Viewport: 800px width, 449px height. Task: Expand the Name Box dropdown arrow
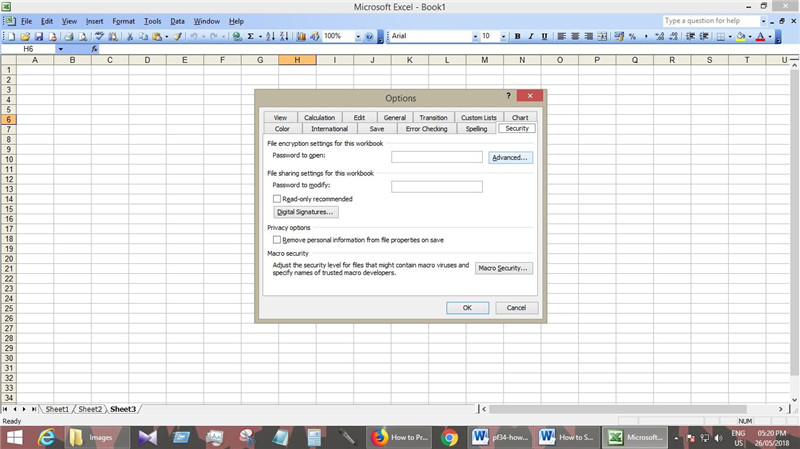coord(60,49)
